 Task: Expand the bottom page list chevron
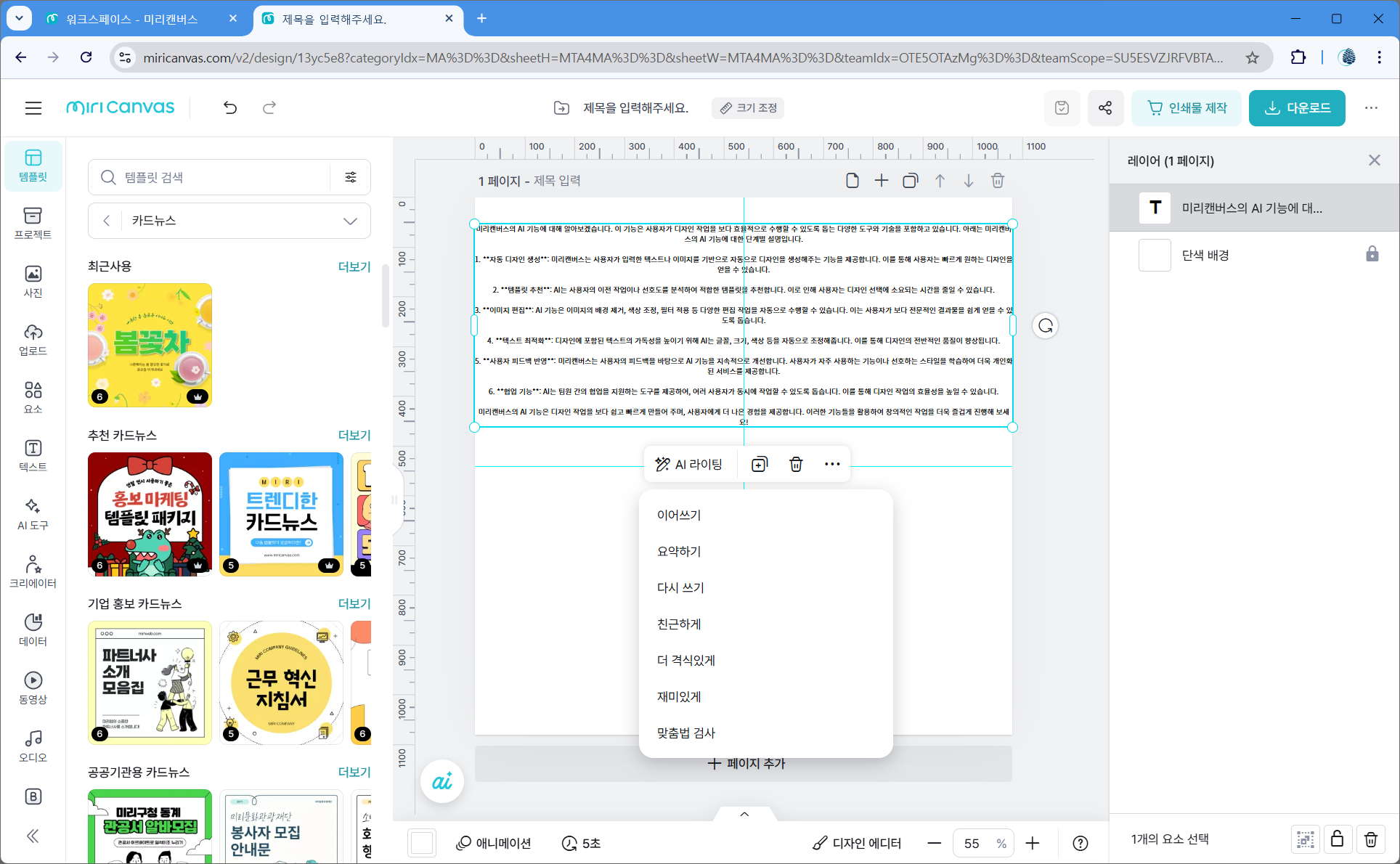[744, 814]
